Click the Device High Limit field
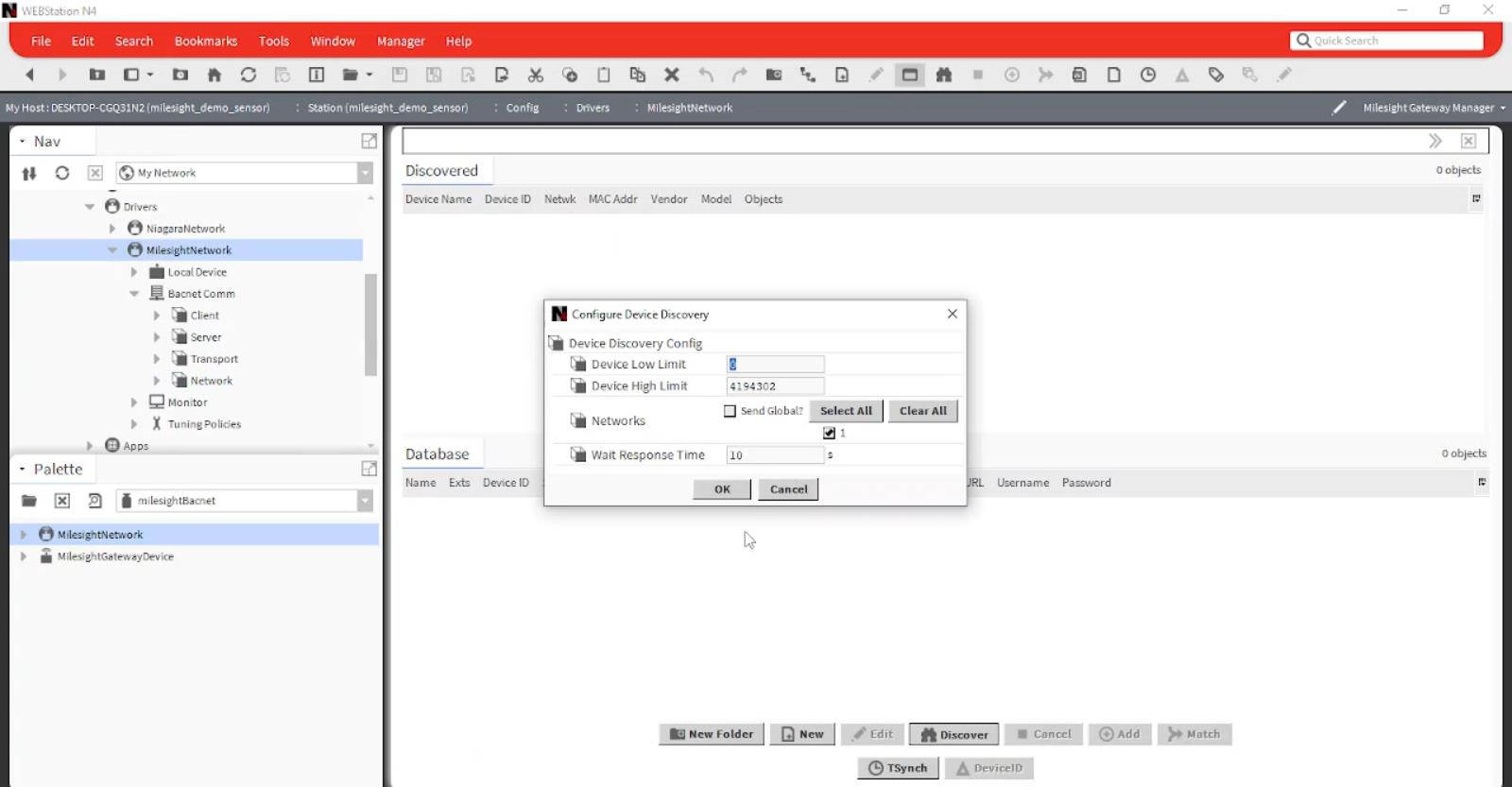The image size is (1512, 787). click(775, 386)
